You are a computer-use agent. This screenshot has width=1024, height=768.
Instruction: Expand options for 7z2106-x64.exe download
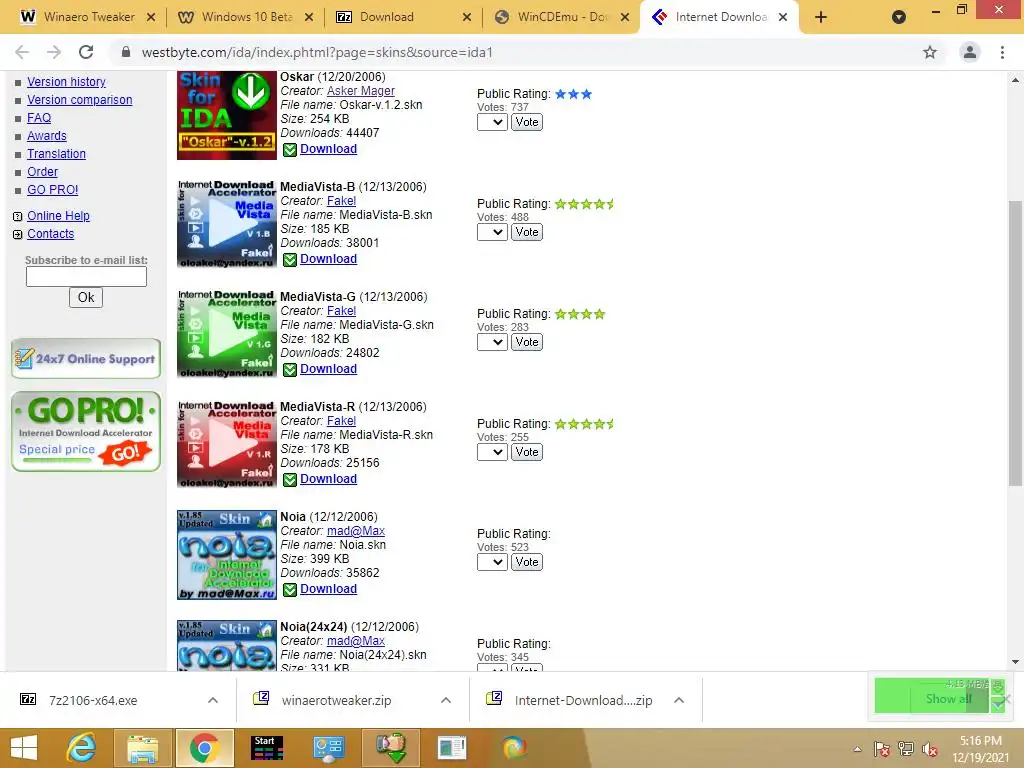click(213, 700)
